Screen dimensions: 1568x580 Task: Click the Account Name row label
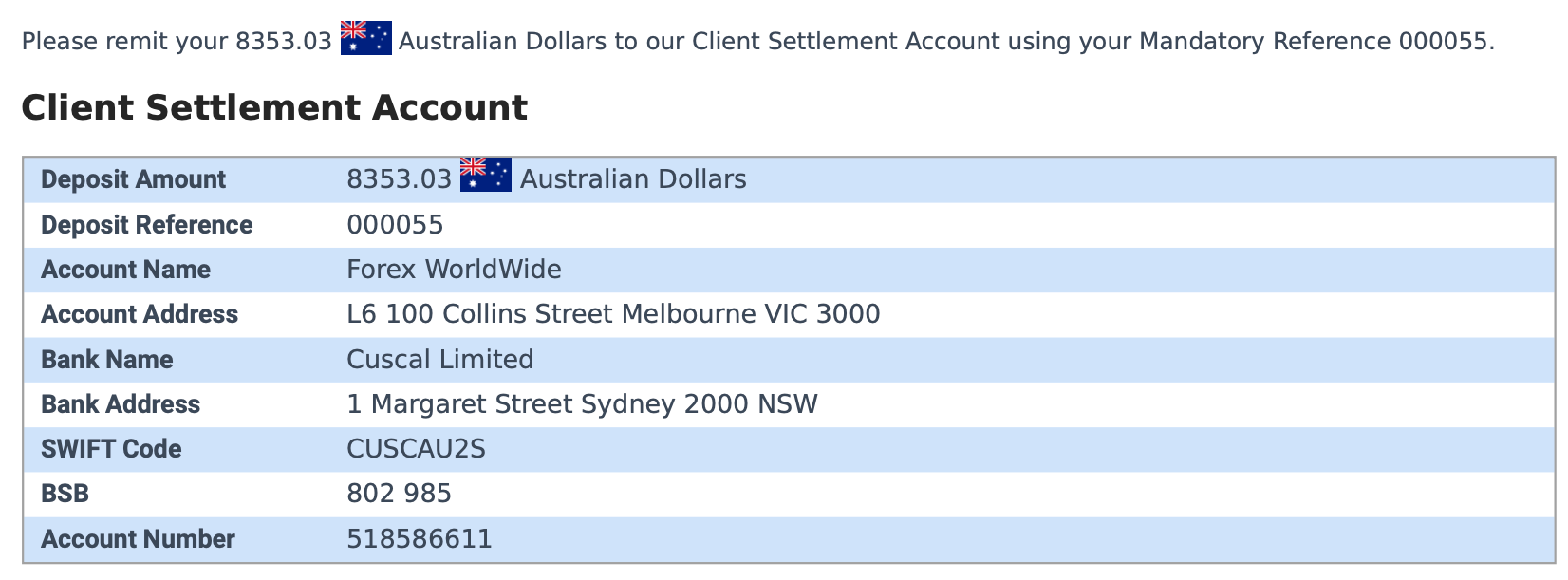[x=125, y=270]
